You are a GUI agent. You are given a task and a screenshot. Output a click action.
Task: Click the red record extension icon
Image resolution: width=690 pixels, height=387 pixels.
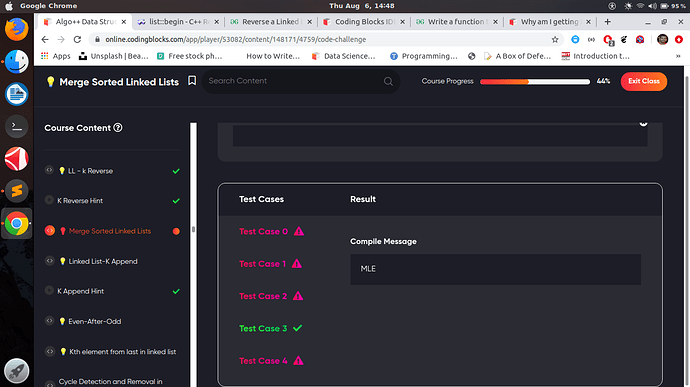679,40
